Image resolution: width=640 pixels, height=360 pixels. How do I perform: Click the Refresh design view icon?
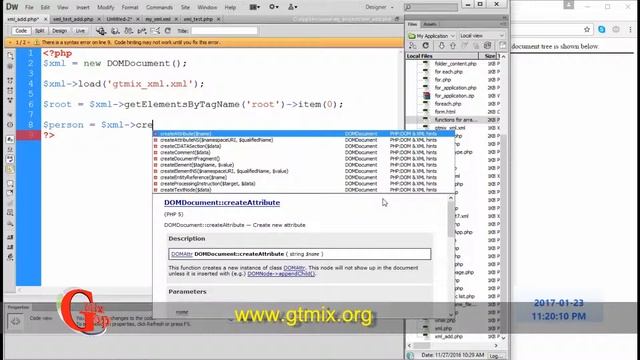pos(168,31)
